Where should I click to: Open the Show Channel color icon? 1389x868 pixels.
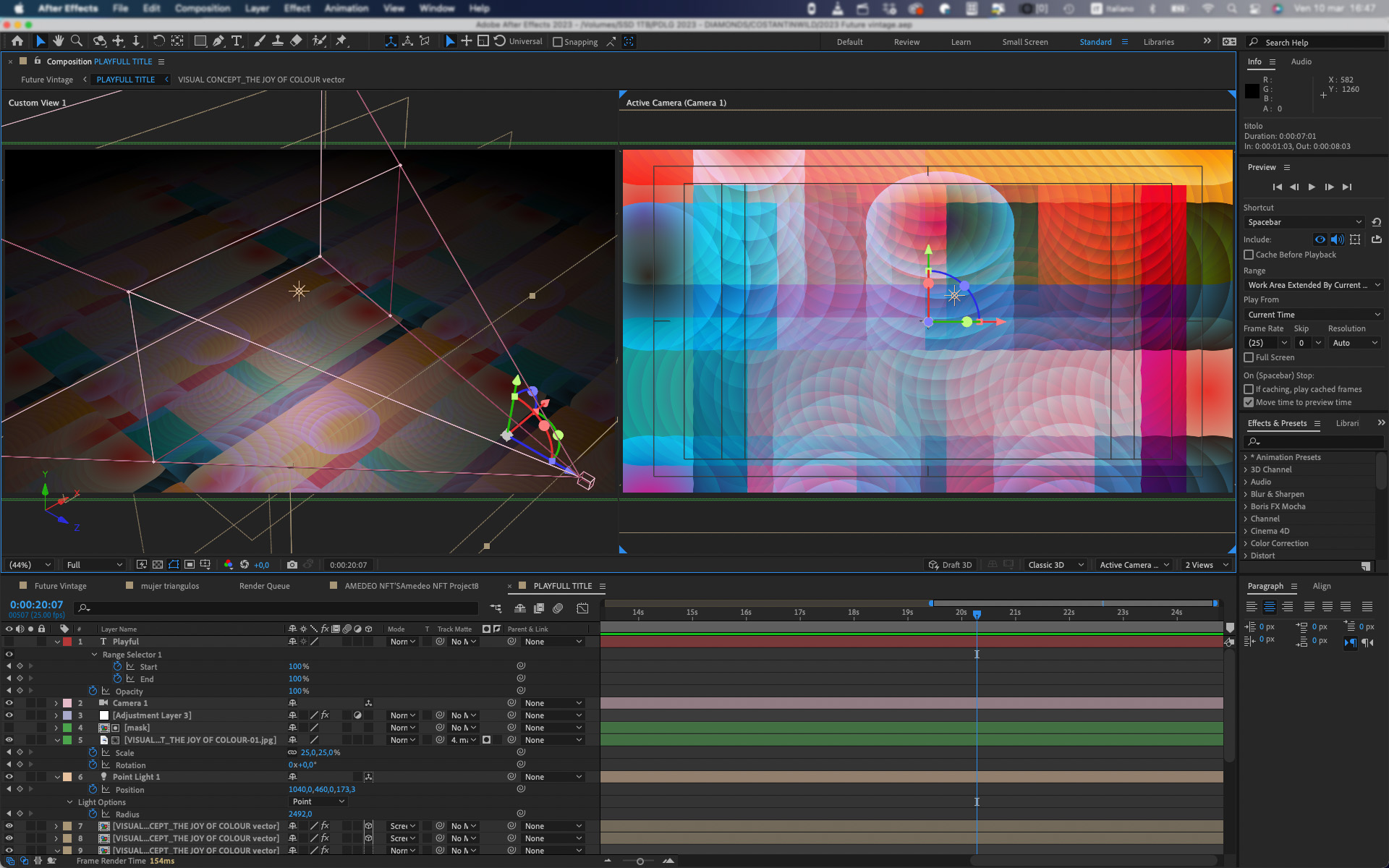229,565
